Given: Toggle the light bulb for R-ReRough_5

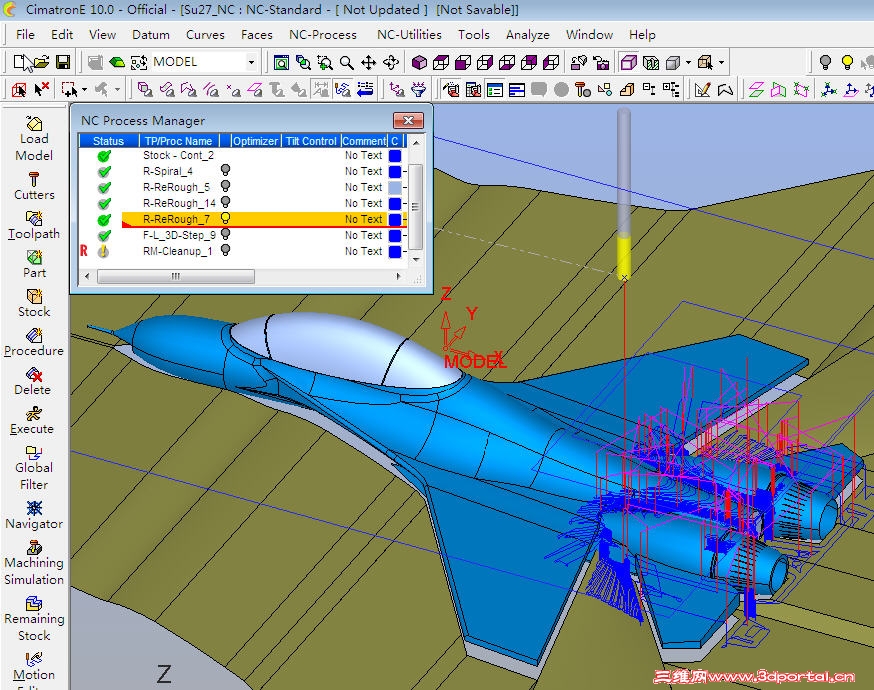Looking at the screenshot, I should click(x=225, y=186).
